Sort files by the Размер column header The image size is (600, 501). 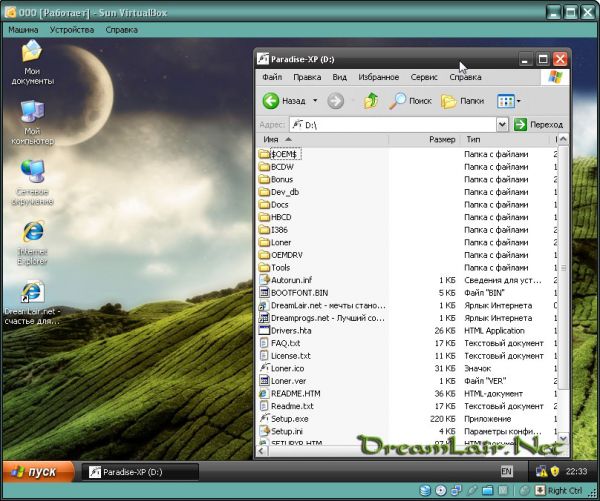pos(441,140)
